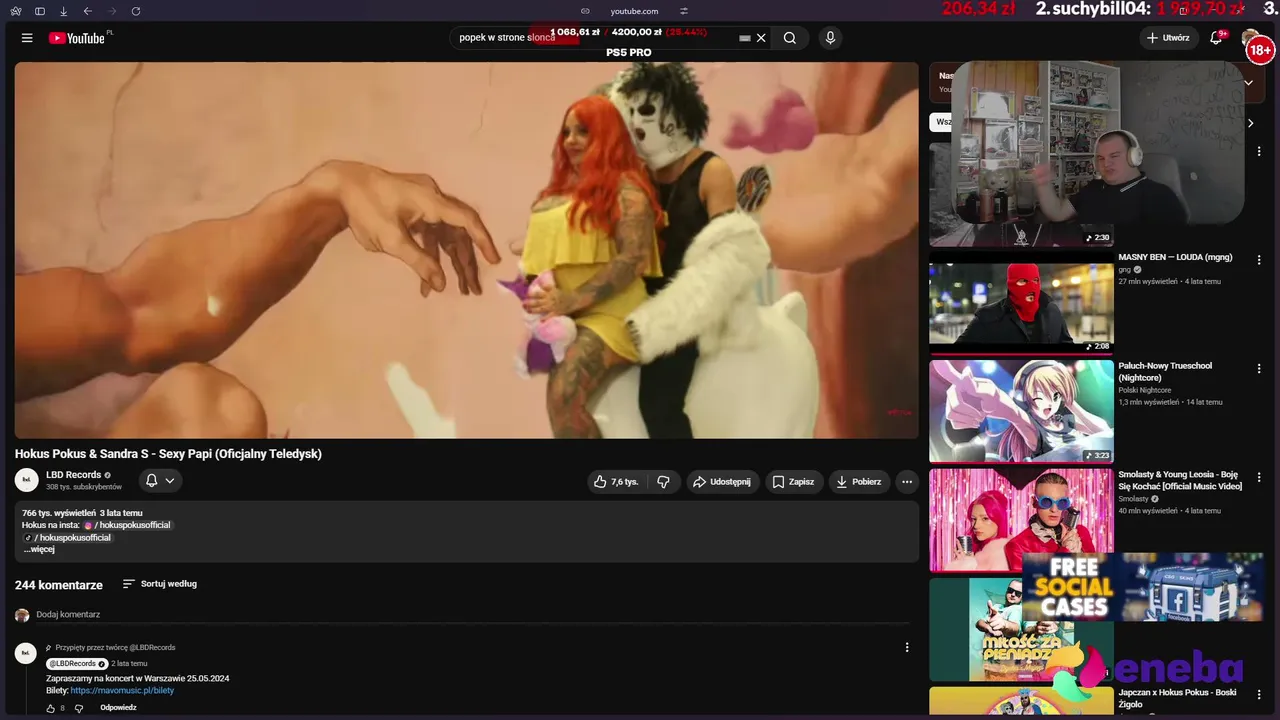Click the browser forward arrow
The width and height of the screenshot is (1280, 720).
tap(112, 11)
